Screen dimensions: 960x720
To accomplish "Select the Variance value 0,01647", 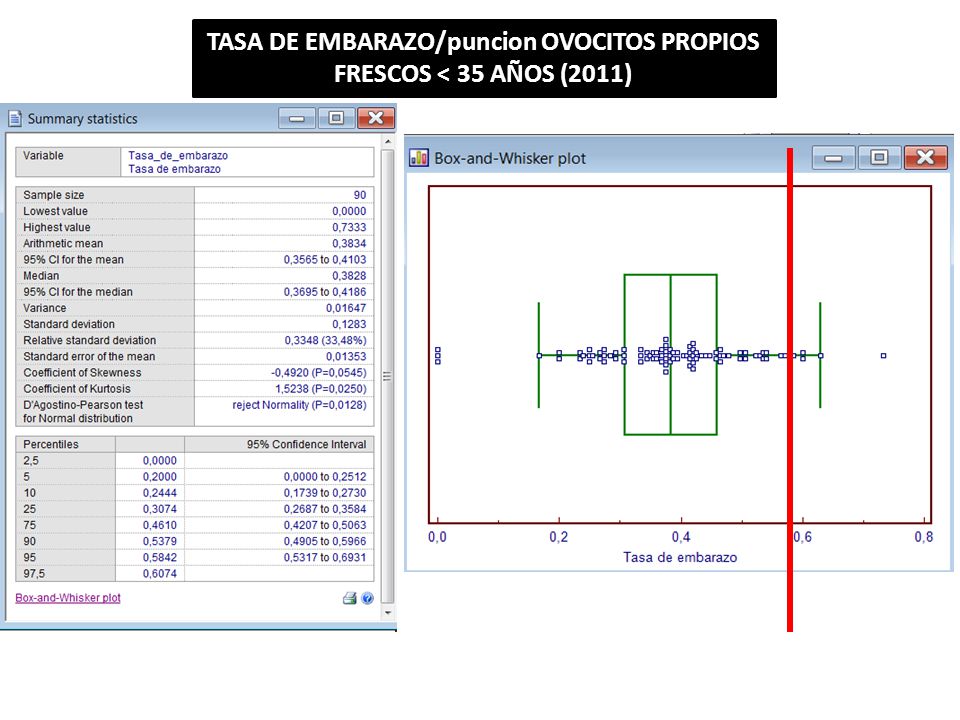I will click(x=346, y=308).
